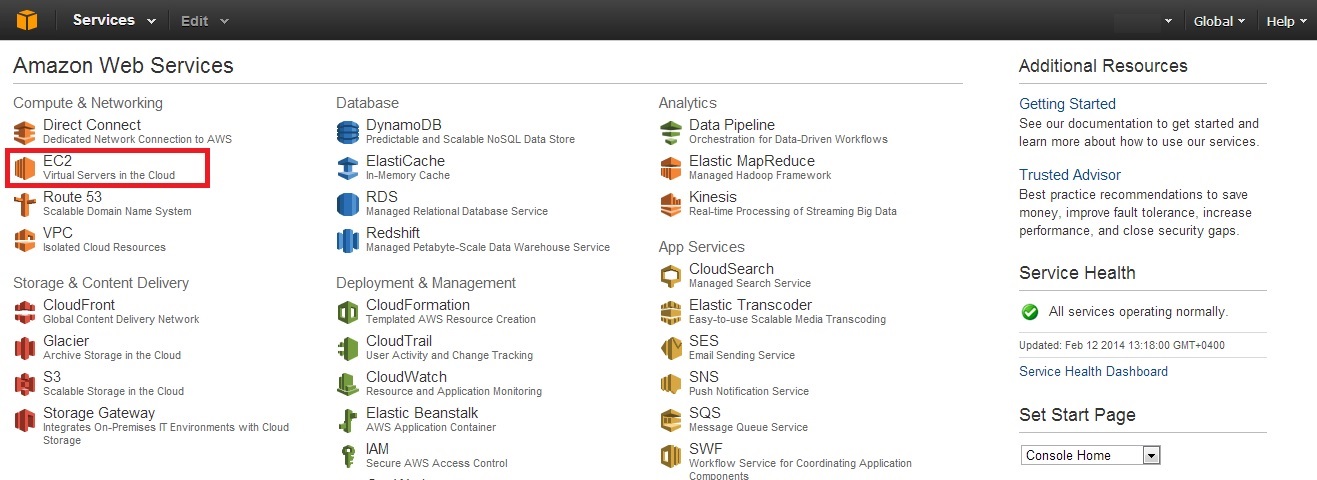Expand the Console Home start page combo box
The width and height of the screenshot is (1317, 480).
[x=1090, y=455]
